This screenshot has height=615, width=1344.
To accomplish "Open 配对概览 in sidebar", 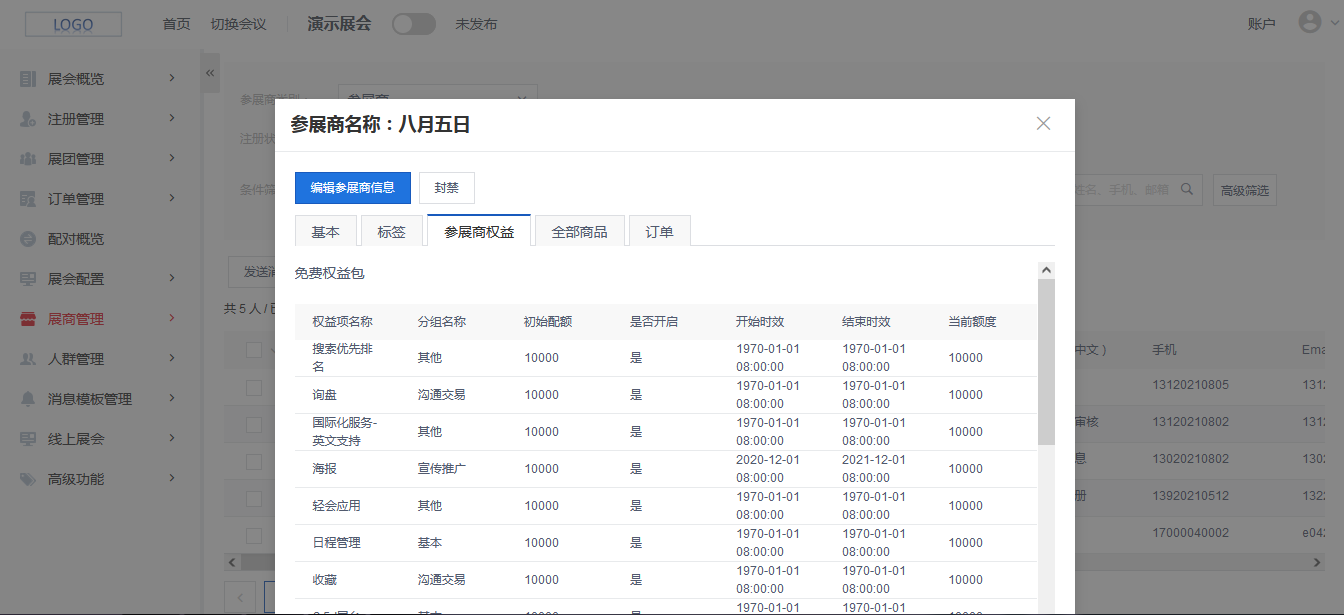I will 76,239.
